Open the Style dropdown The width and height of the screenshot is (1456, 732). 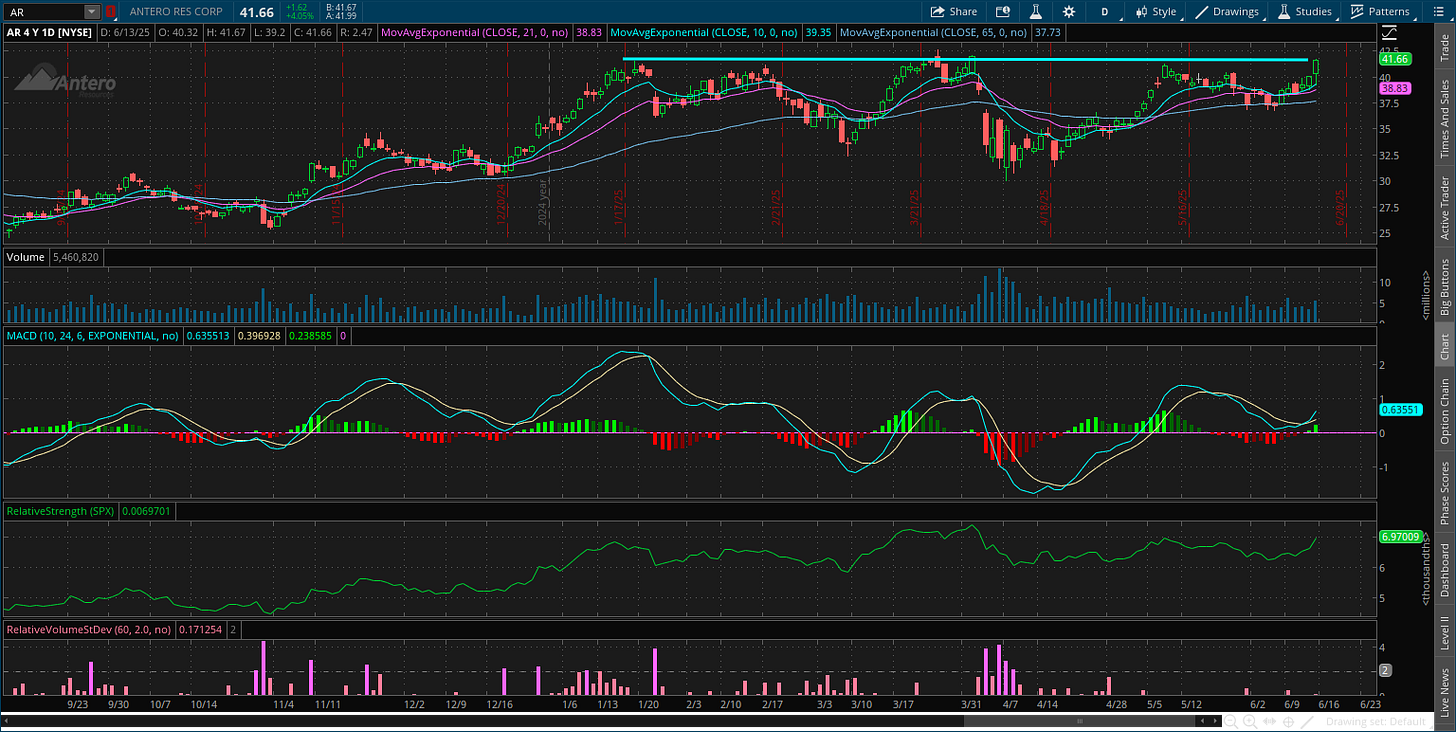tap(1156, 12)
